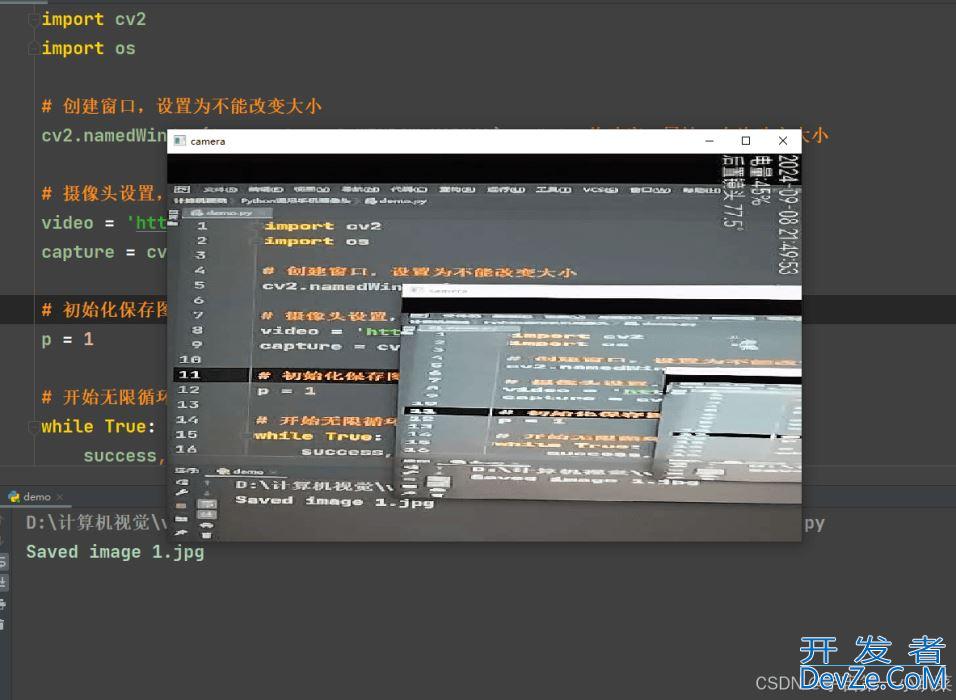
Task: Click the p = 1 code line
Action: click(68, 340)
